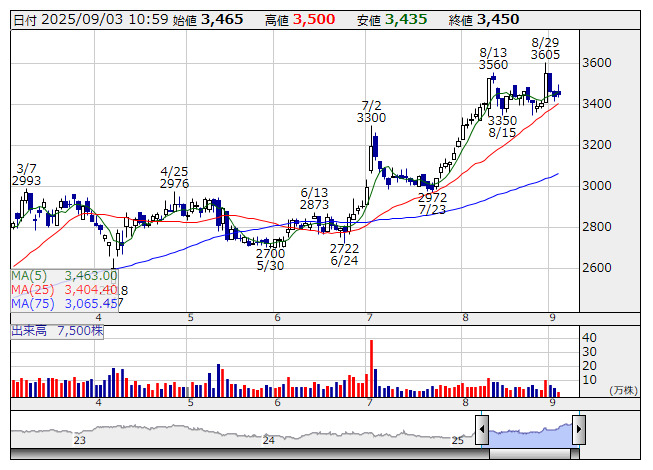Click the 3350 8/15 low annotation
The height and width of the screenshot is (470, 653).
click(x=502, y=127)
